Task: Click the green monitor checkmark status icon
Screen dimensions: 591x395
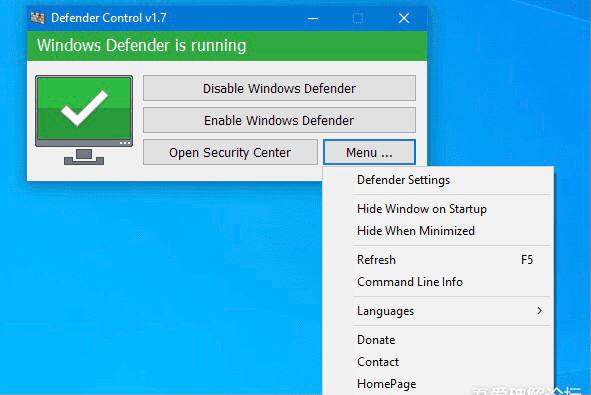Action: coord(84,120)
